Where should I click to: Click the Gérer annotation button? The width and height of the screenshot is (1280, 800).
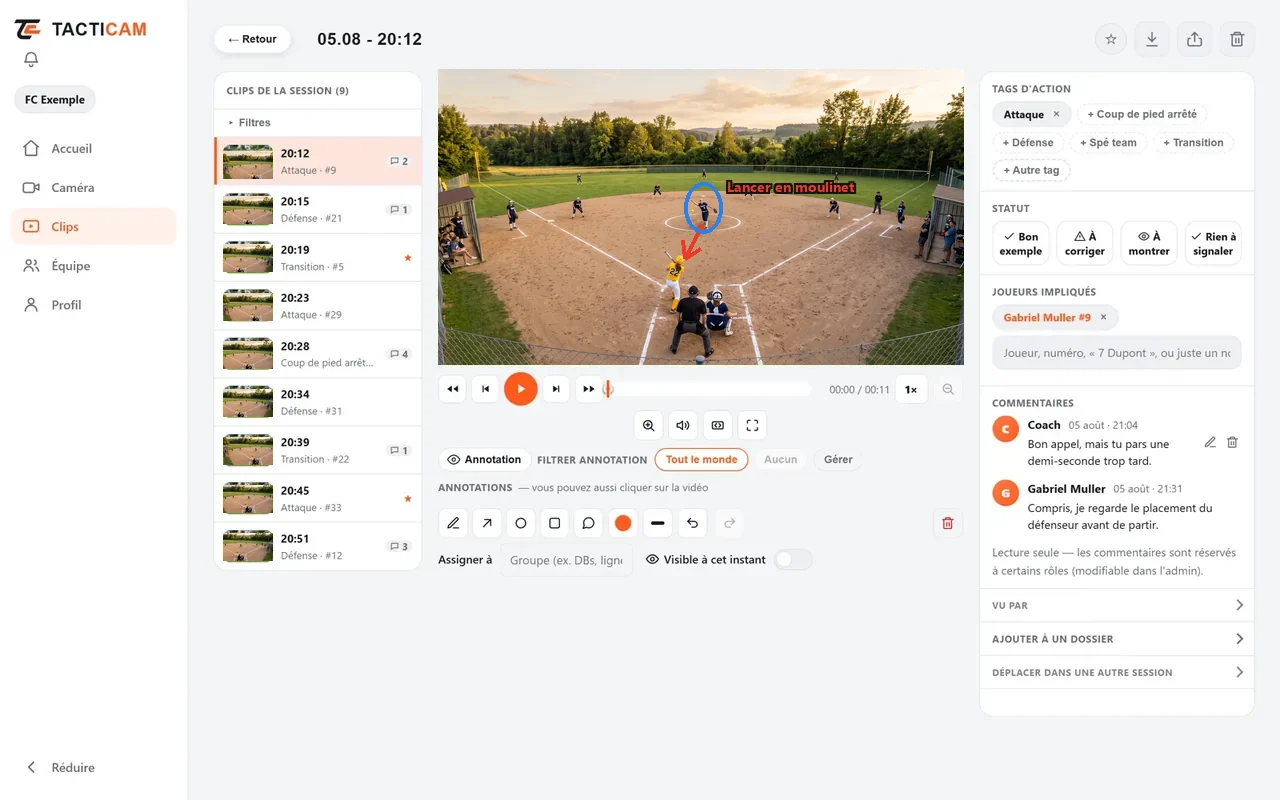[838, 460]
